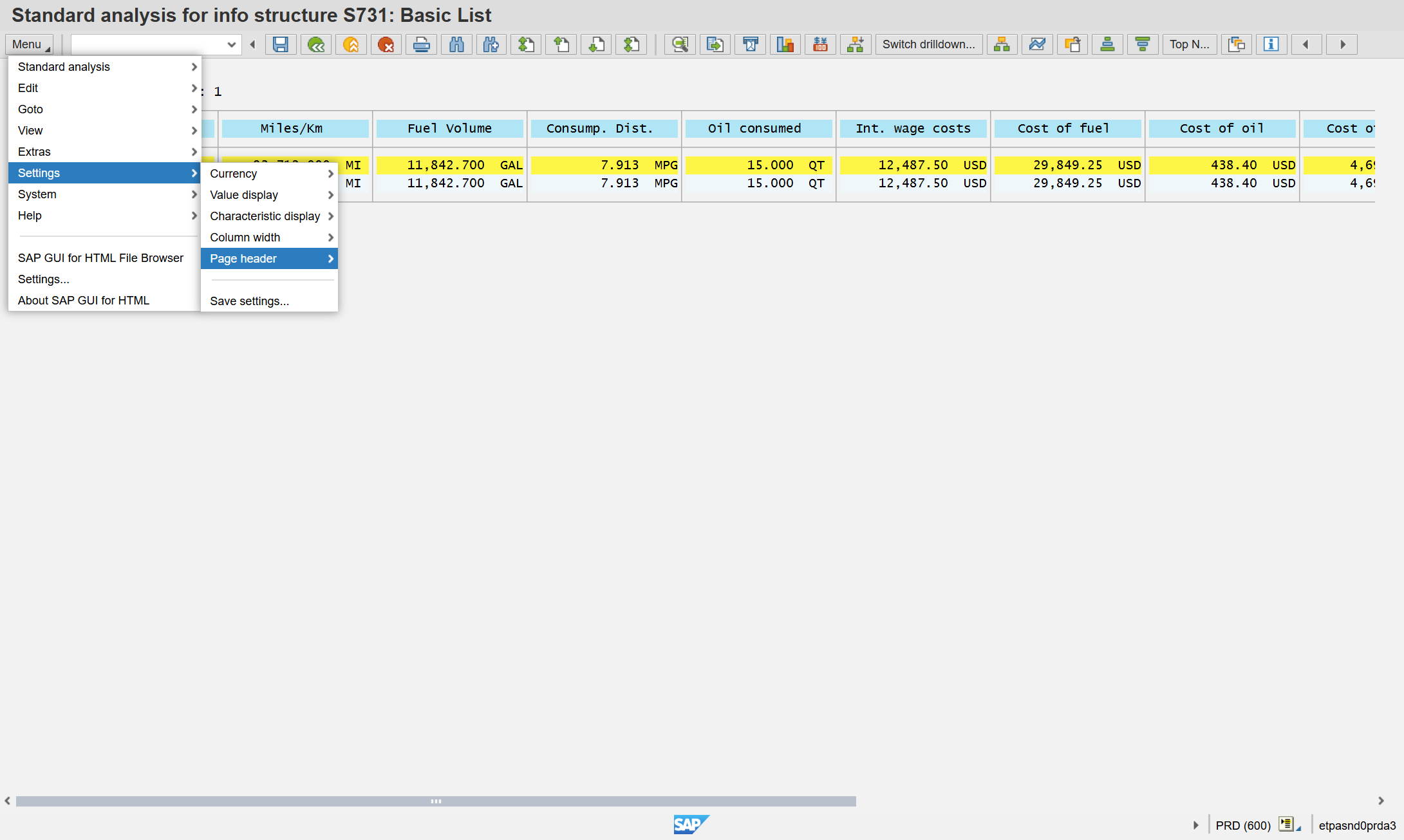Image resolution: width=1404 pixels, height=840 pixels.
Task: Open the Menu button
Action: click(x=30, y=44)
